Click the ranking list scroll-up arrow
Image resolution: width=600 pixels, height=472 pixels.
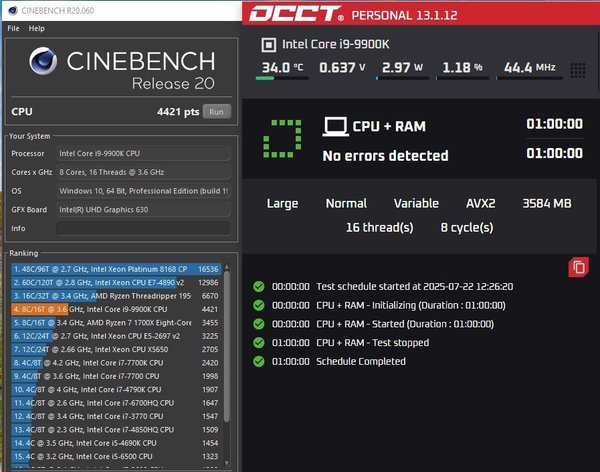(227, 267)
